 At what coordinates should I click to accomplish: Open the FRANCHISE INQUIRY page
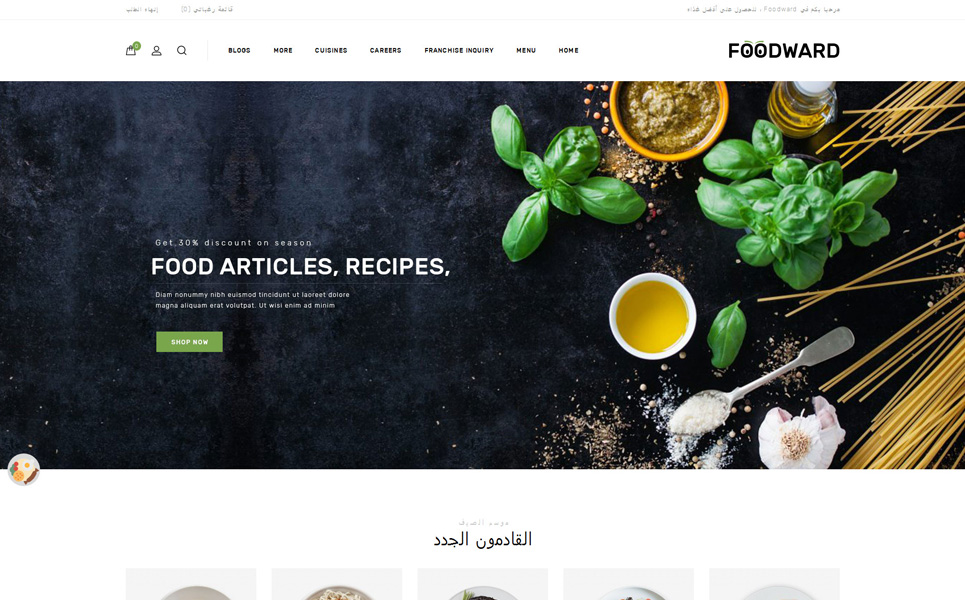pyautogui.click(x=459, y=50)
